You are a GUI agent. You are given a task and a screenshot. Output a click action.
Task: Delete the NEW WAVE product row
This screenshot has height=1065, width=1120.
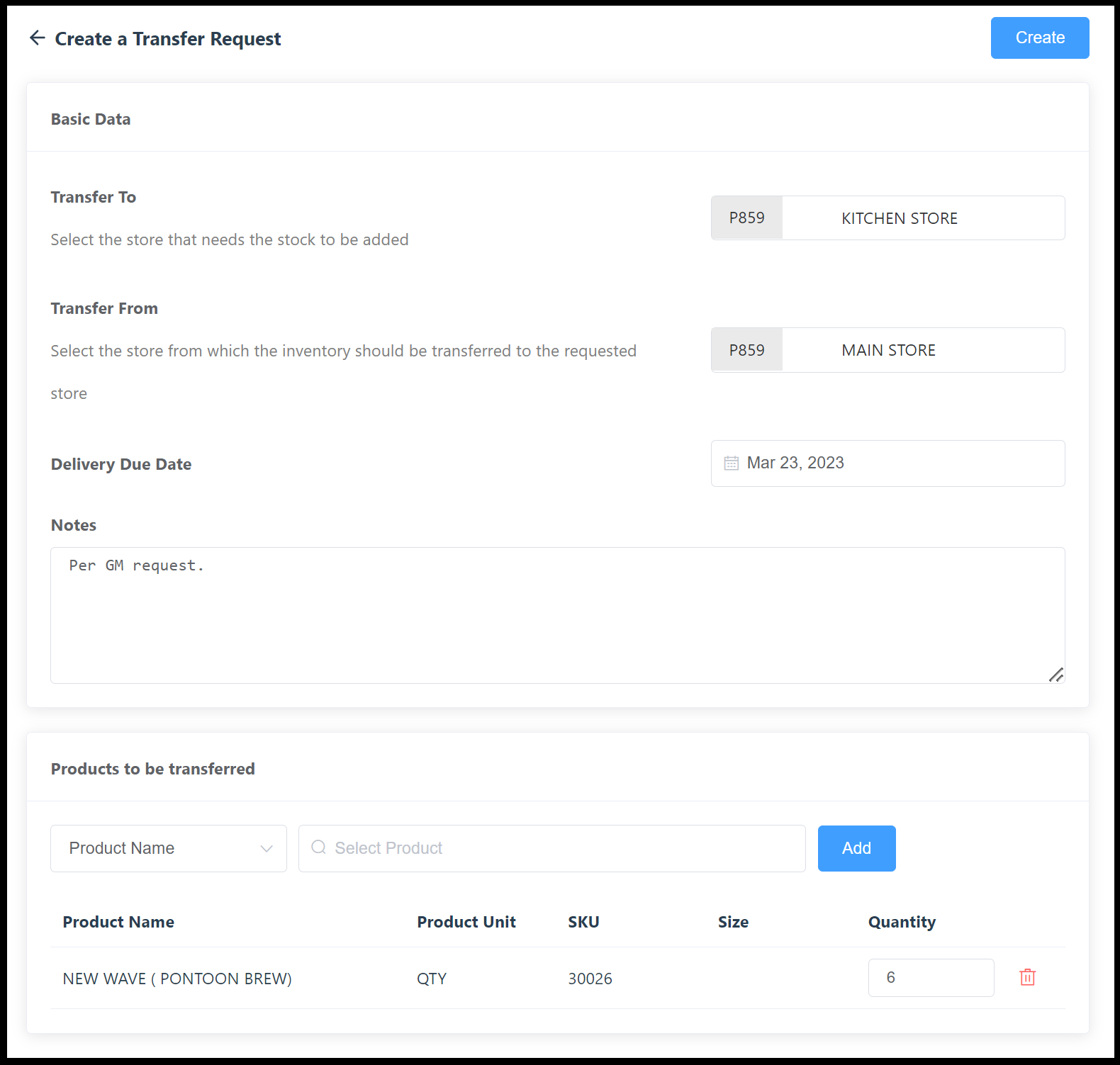coord(1027,978)
